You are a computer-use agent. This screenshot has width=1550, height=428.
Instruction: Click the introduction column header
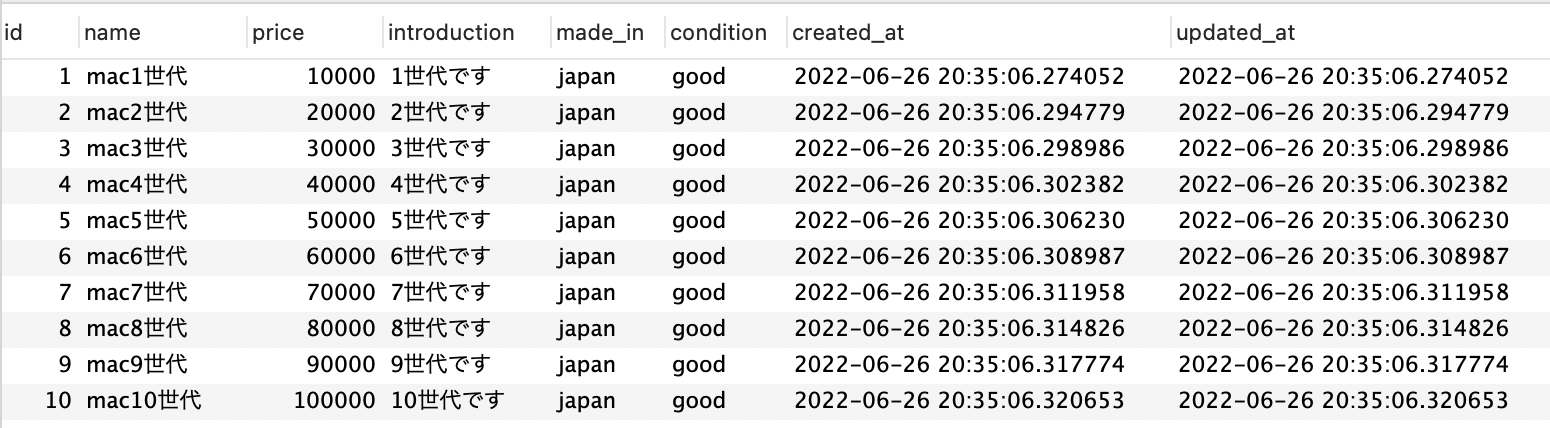pyautogui.click(x=466, y=32)
